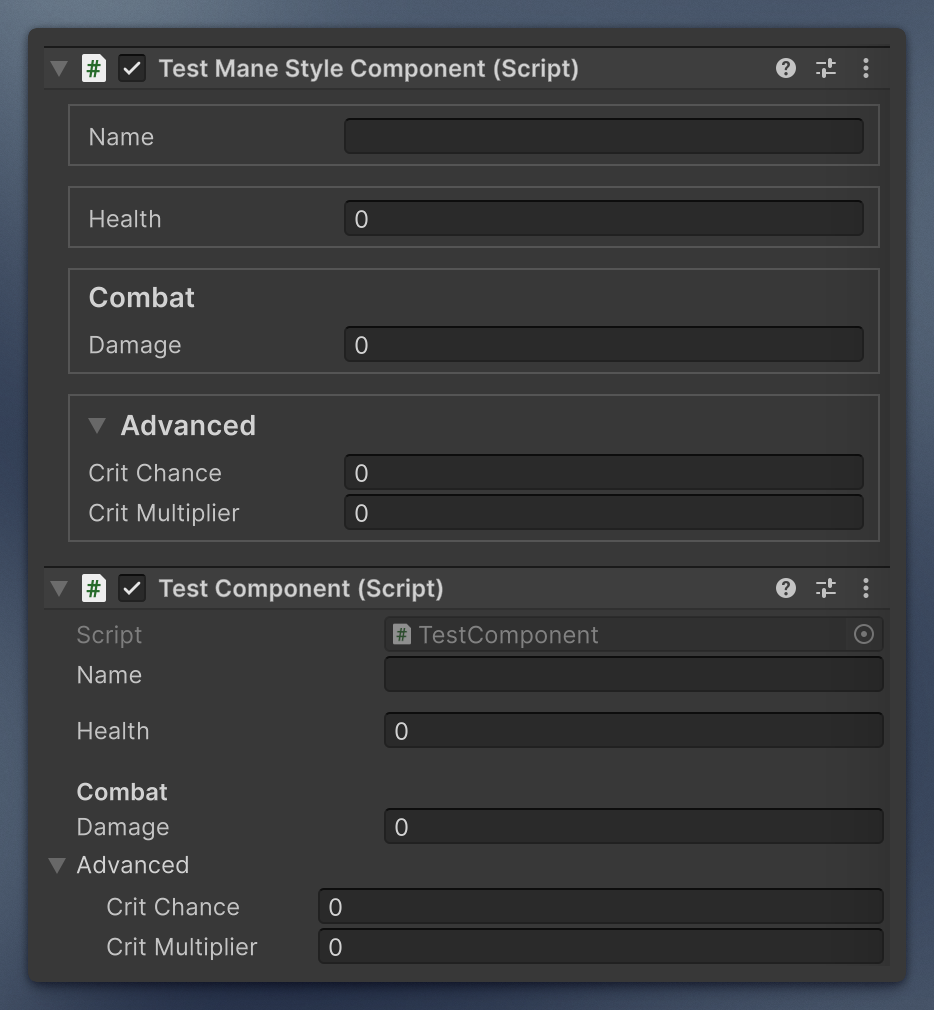Collapse the Test Component (Script) foldout
934x1010 pixels.
point(59,588)
